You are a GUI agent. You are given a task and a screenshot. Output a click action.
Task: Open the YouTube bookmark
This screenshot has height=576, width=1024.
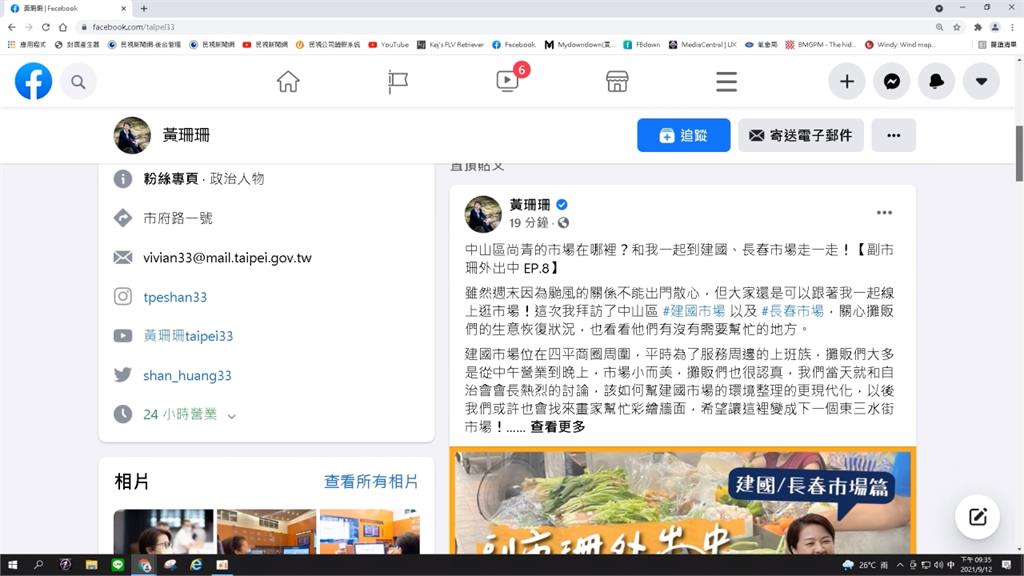tap(389, 44)
